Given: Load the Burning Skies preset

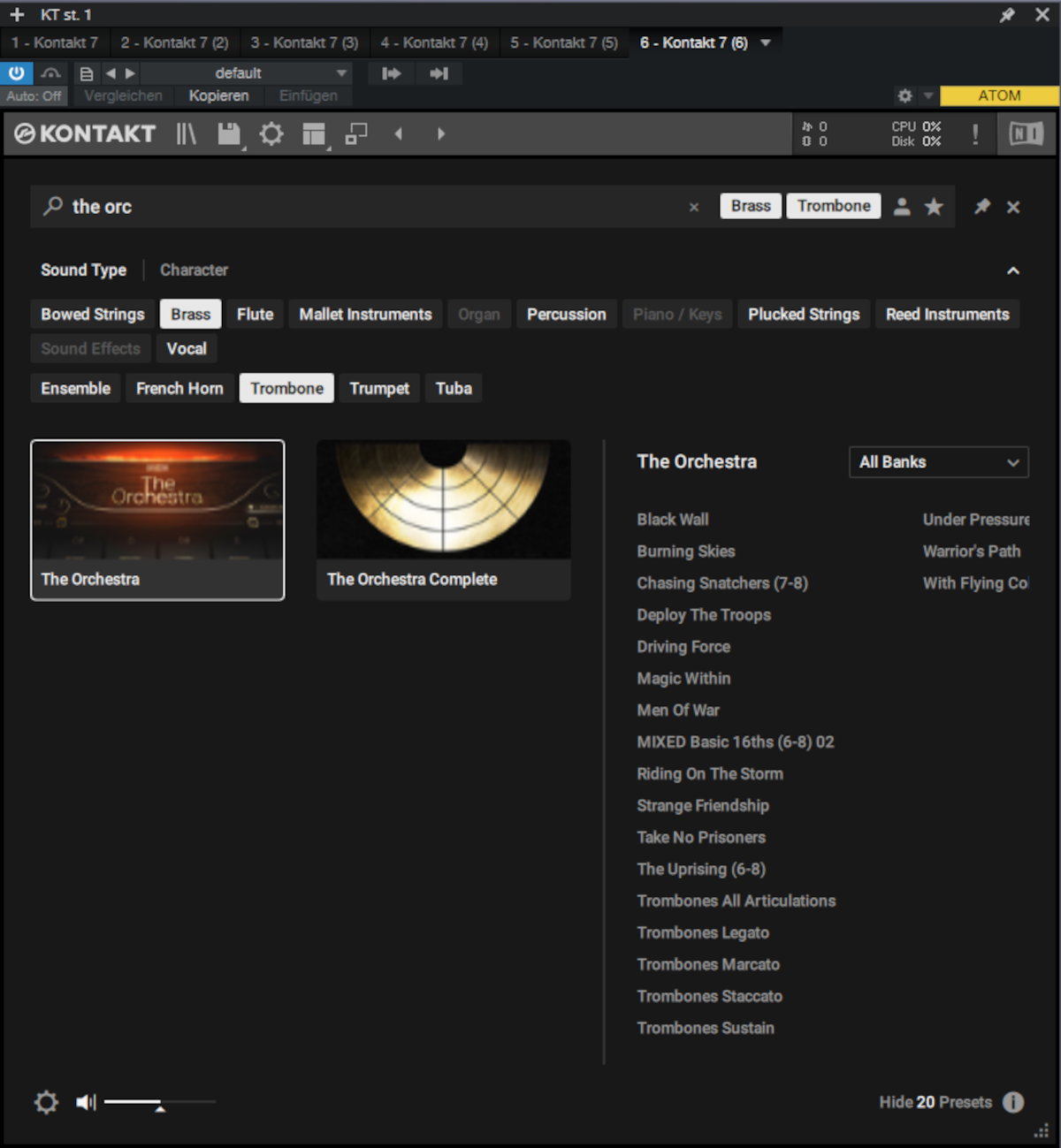Looking at the screenshot, I should click(686, 551).
